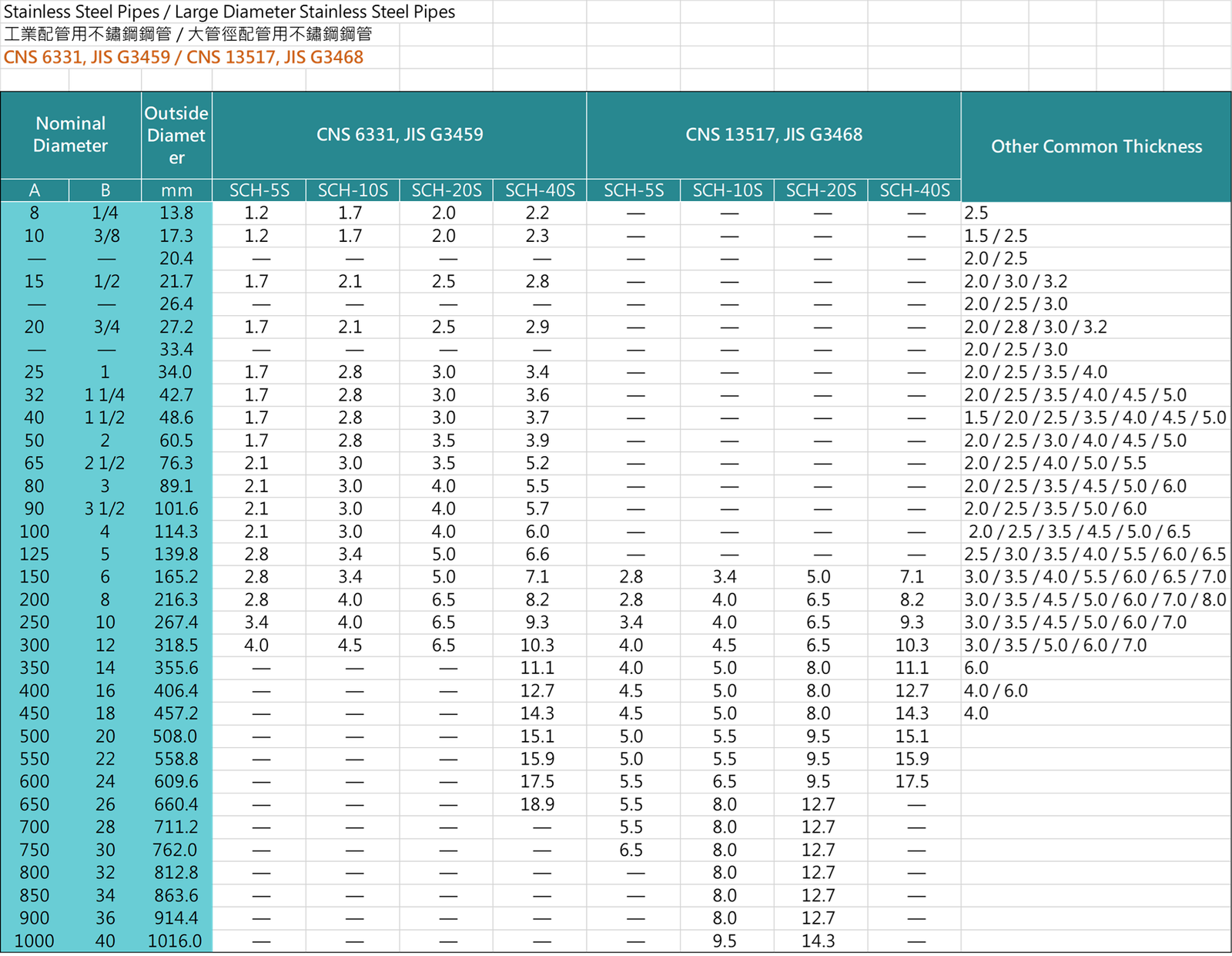Select outside diameter '508.0' cell
Image resolution: width=1232 pixels, height=956 pixels.
tap(176, 736)
